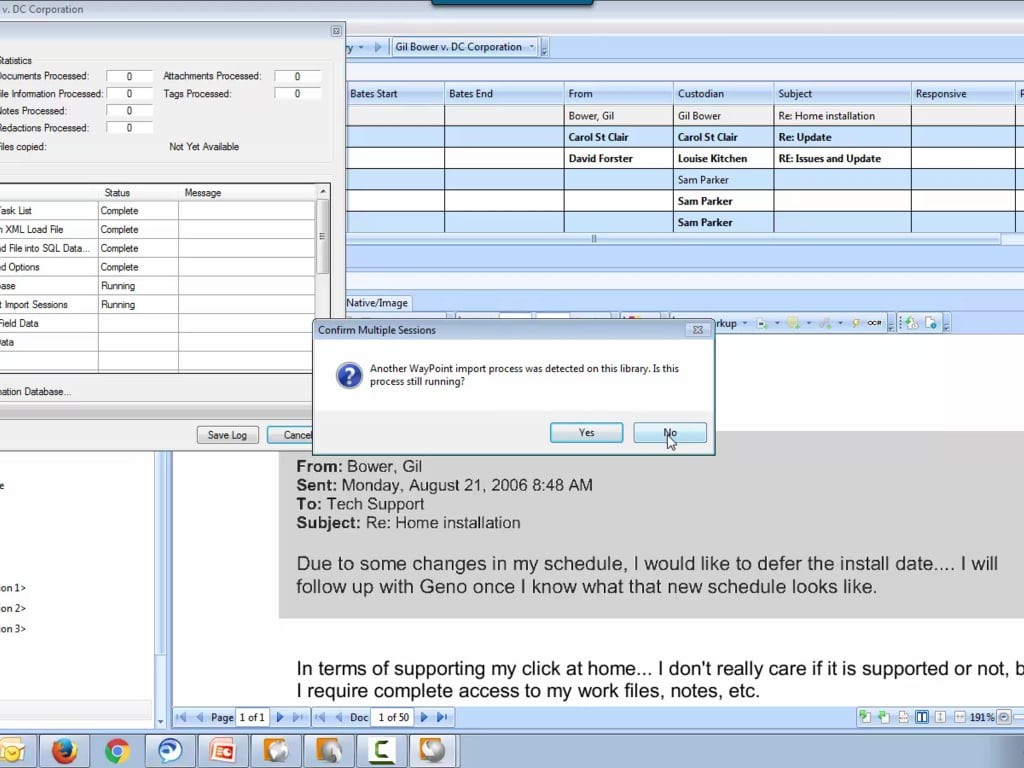Select the Native/Image tab
Screen dimensions: 1024x768
tap(377, 303)
